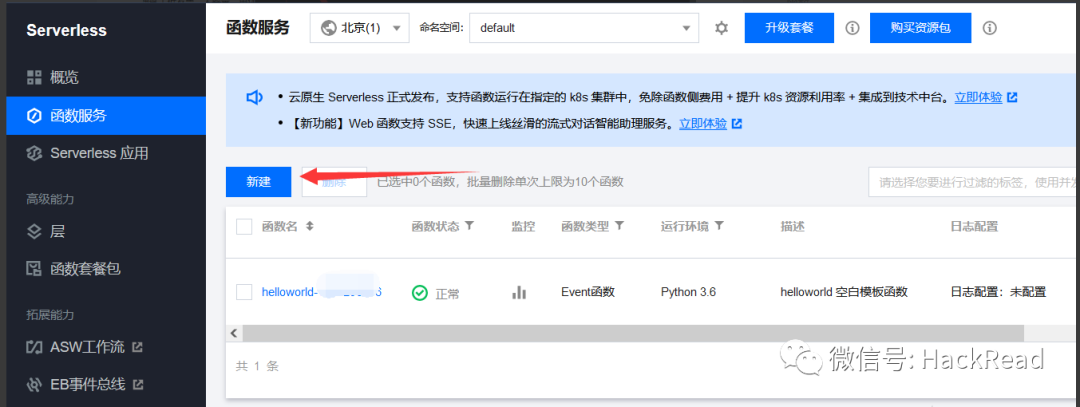Filter by 函数类型 funnel icon

[x=619, y=226]
